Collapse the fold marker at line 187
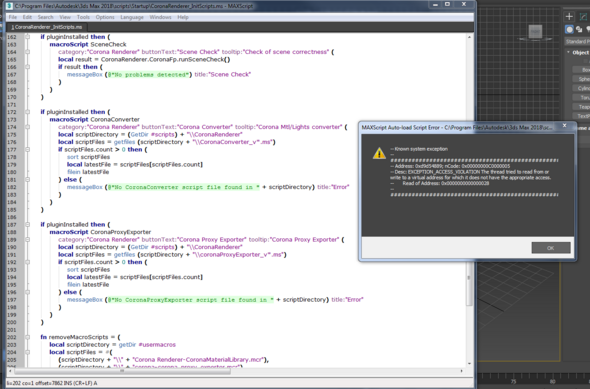The image size is (590, 389). 27,225
